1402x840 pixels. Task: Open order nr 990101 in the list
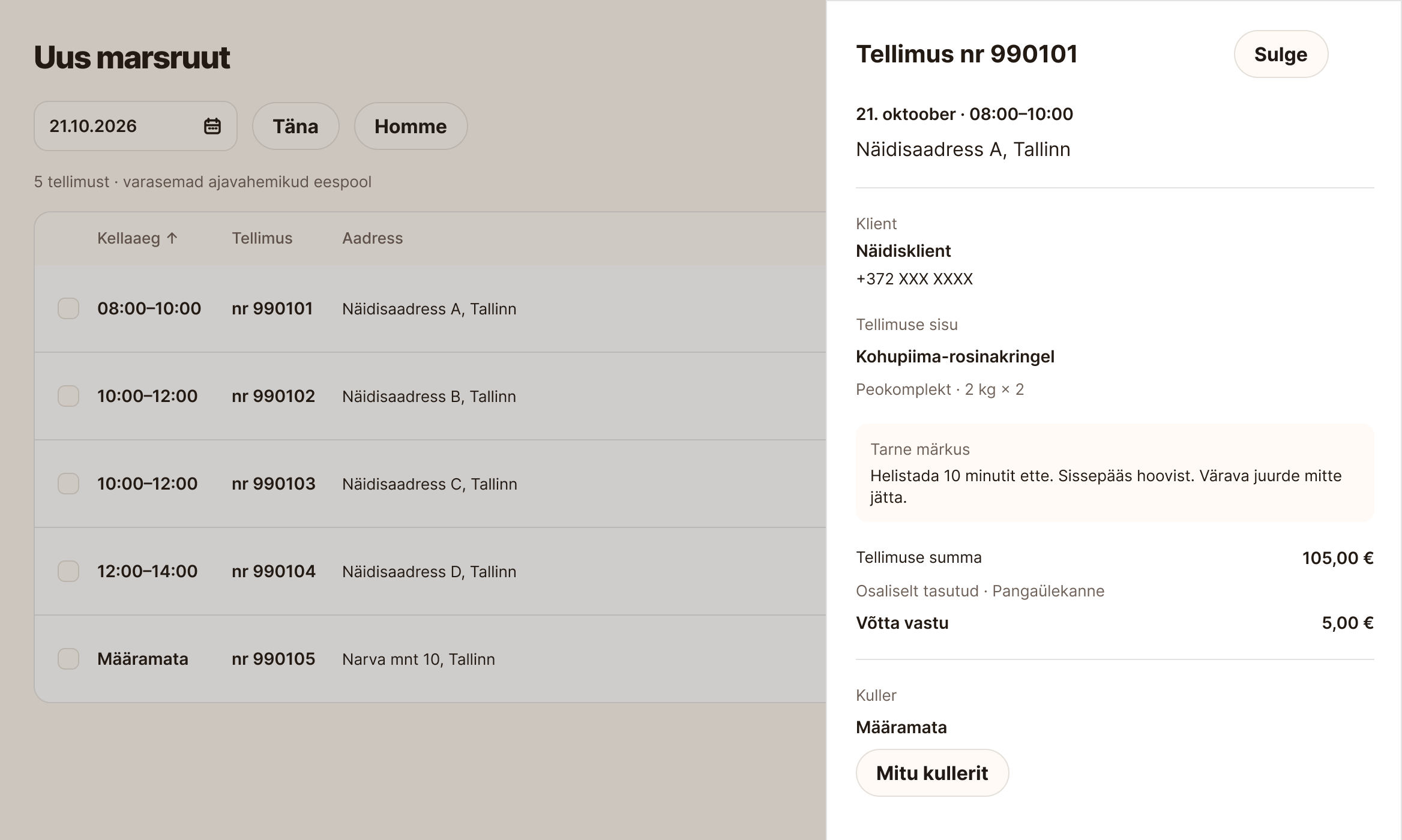coord(272,308)
